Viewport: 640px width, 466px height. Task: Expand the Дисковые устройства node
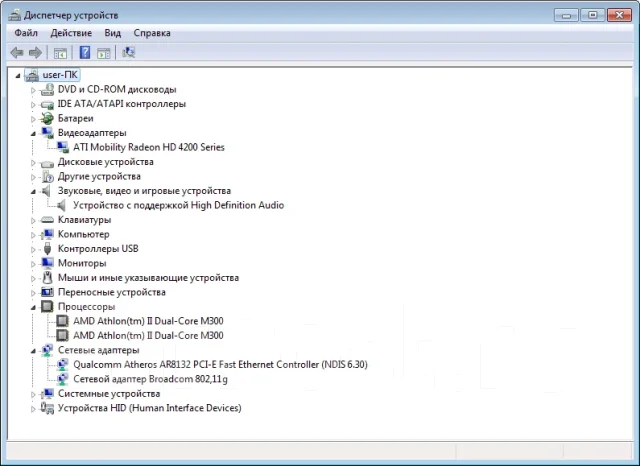[x=33, y=163]
